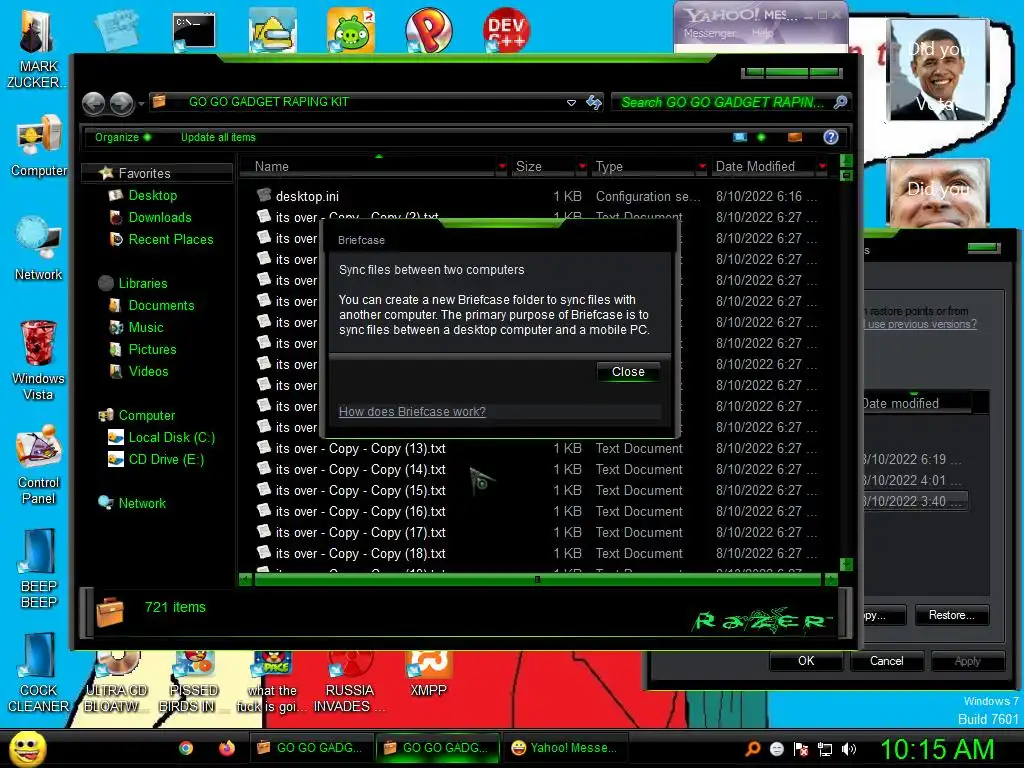
Task: Click the preview pane icon in Explorer toolbar
Action: tap(795, 137)
